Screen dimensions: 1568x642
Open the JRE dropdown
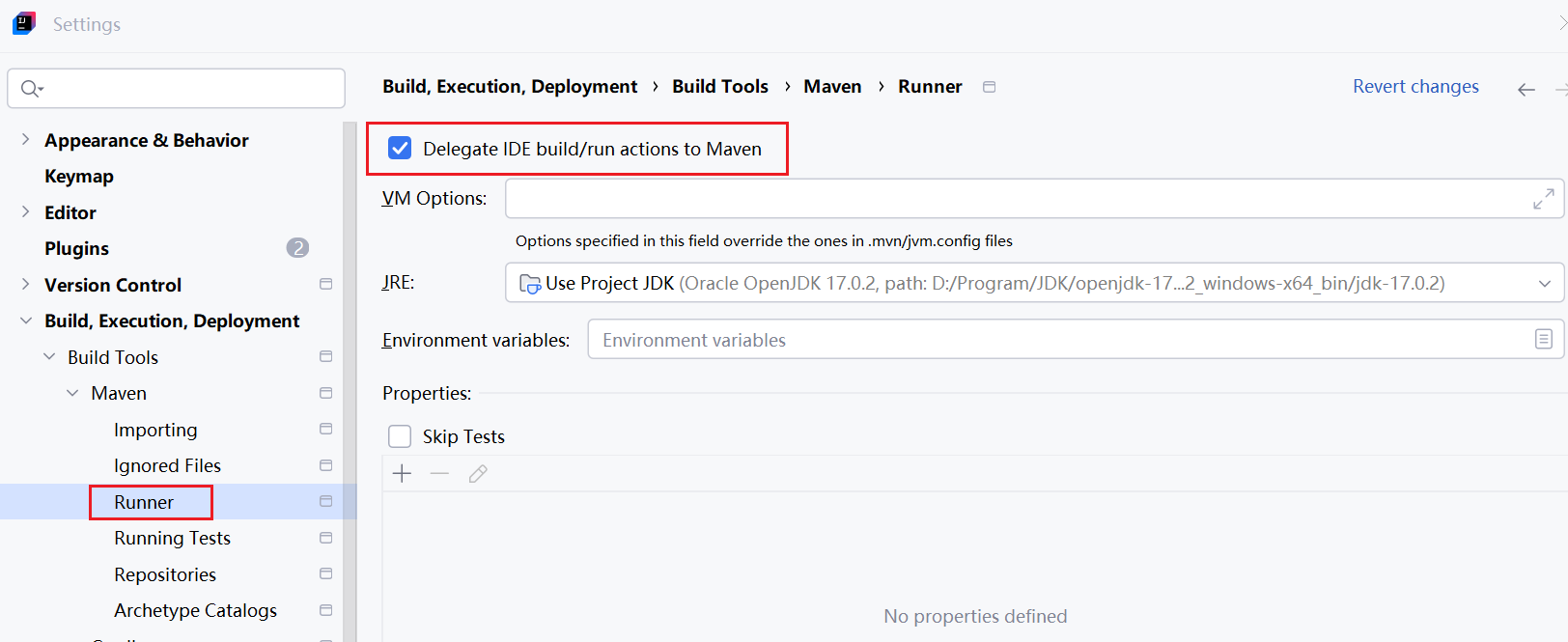click(x=1544, y=284)
